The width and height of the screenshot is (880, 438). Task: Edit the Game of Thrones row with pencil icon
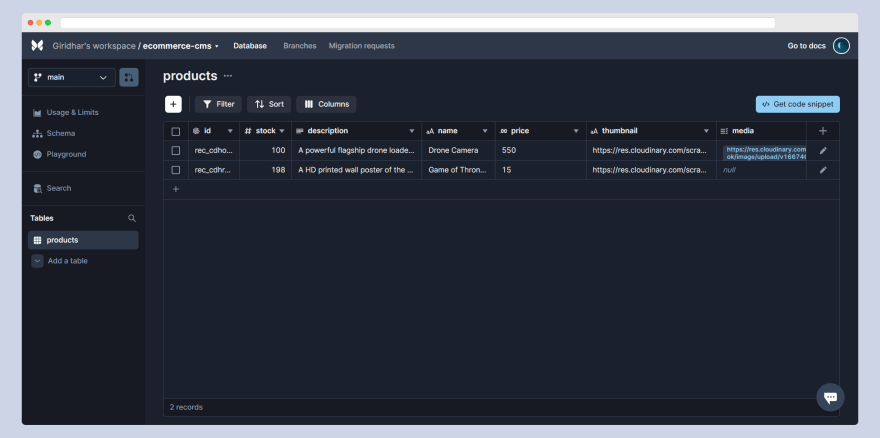[823, 170]
